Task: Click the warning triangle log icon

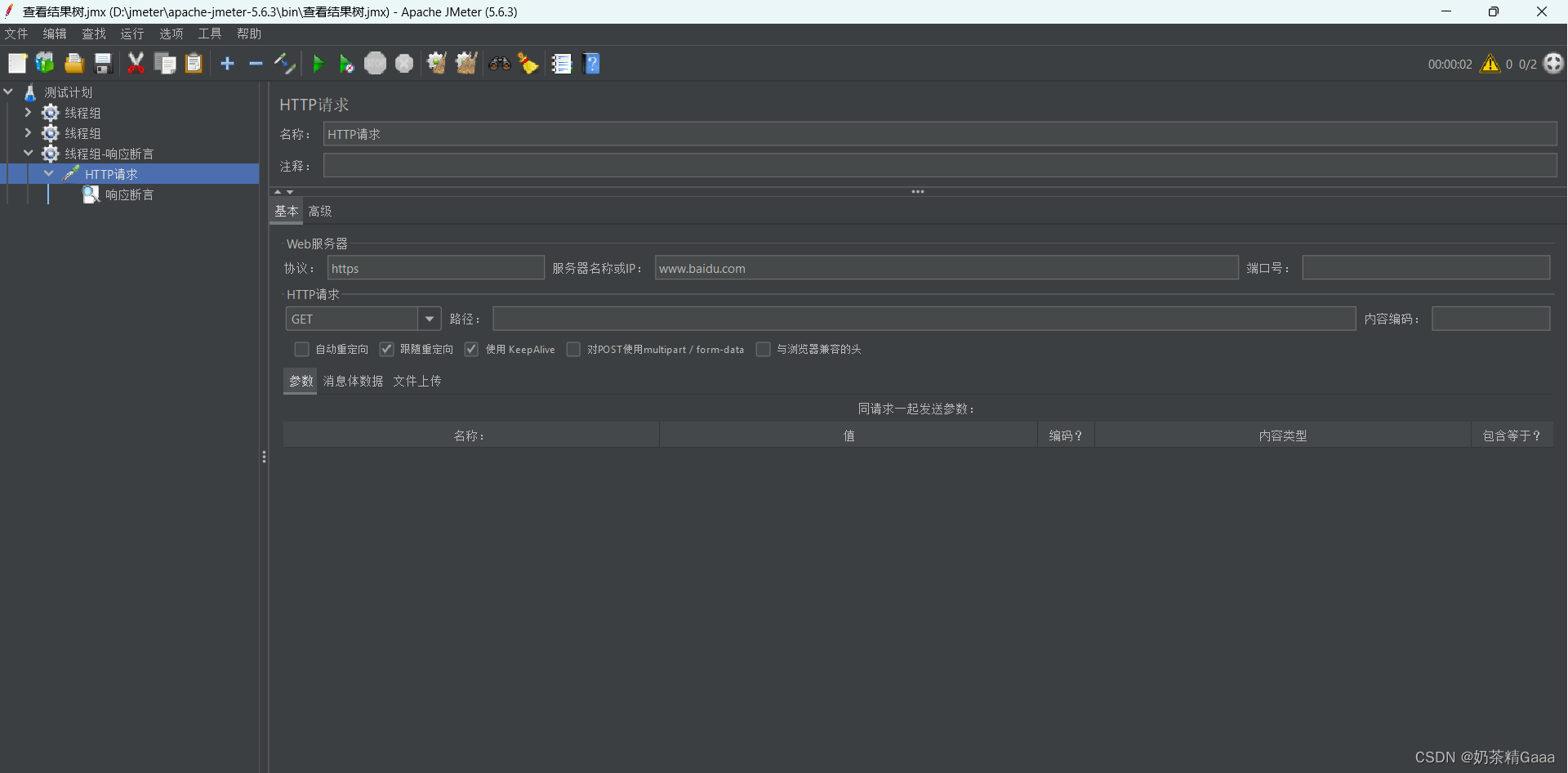Action: coord(1490,64)
